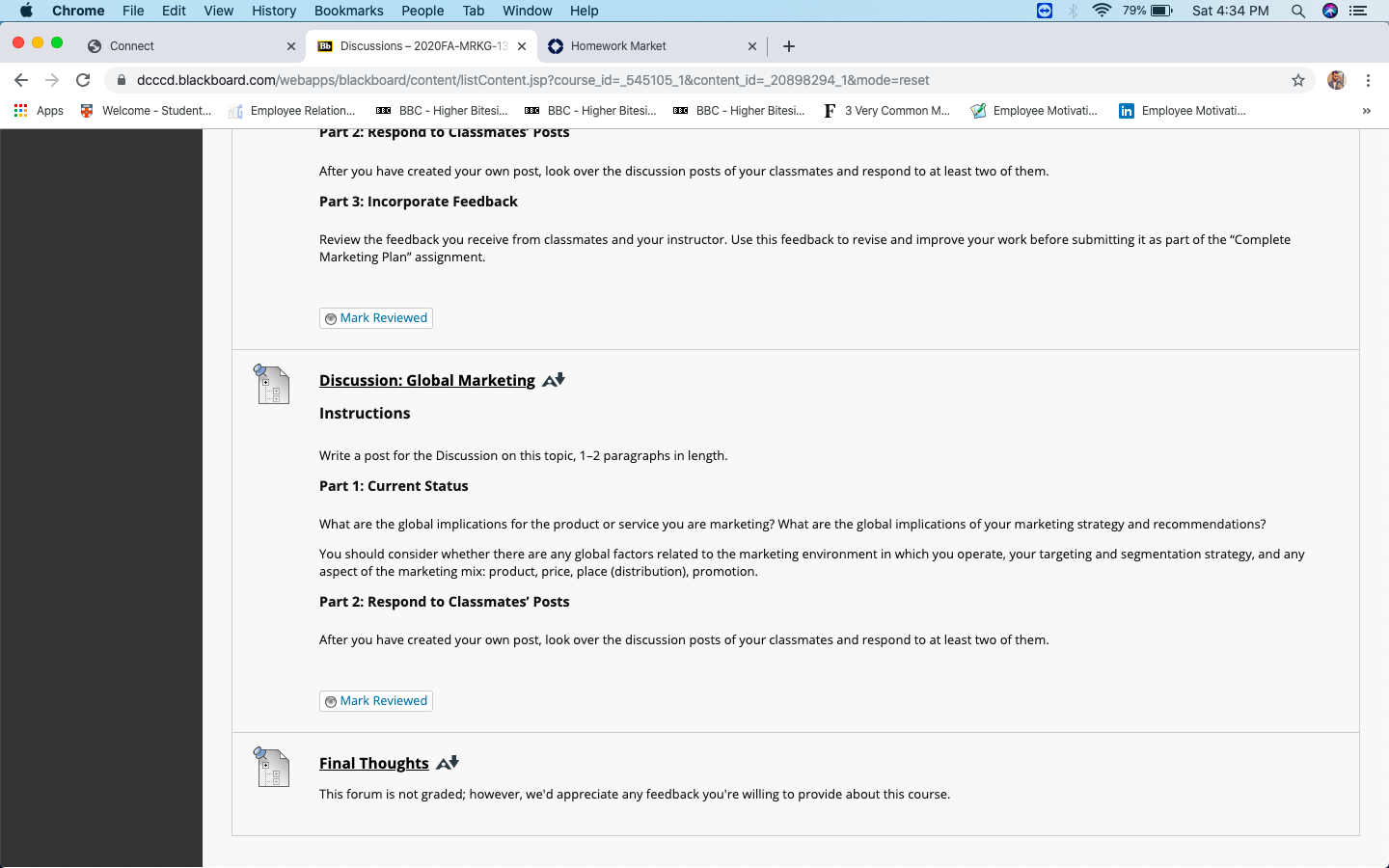
Task: Click the adaptive release icon beside Global Marketing
Action: point(554,380)
